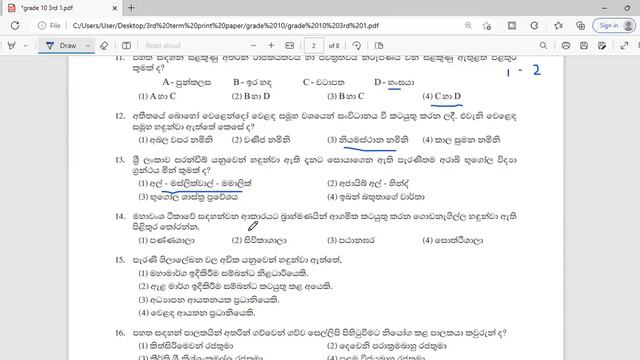Click the page number field showing 2
Screen dimensions: 640x360
[x=313, y=46]
